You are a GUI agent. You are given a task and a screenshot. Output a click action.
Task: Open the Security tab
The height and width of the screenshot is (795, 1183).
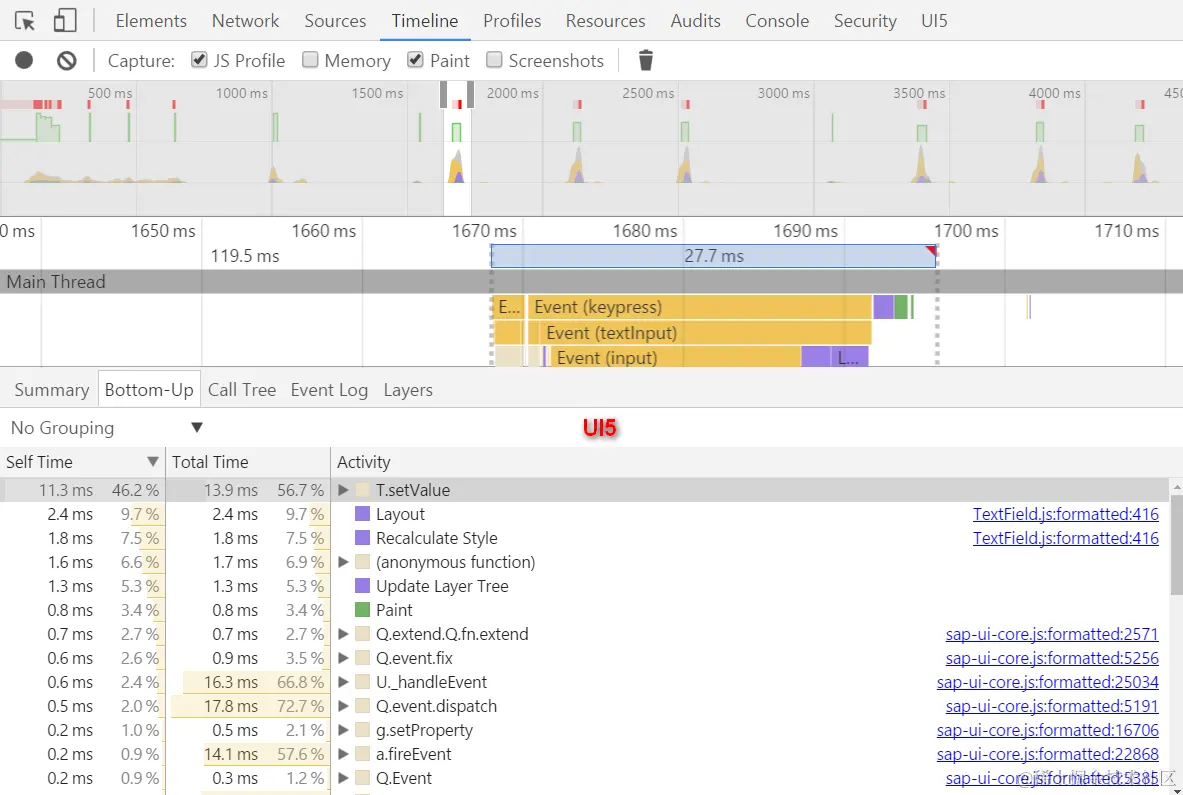coord(865,20)
